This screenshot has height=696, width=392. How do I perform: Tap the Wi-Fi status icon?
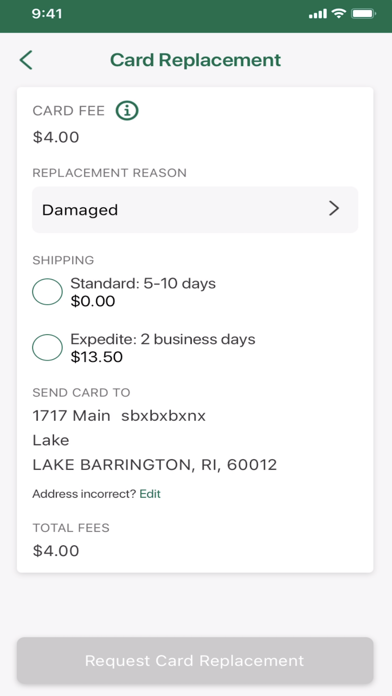339,14
